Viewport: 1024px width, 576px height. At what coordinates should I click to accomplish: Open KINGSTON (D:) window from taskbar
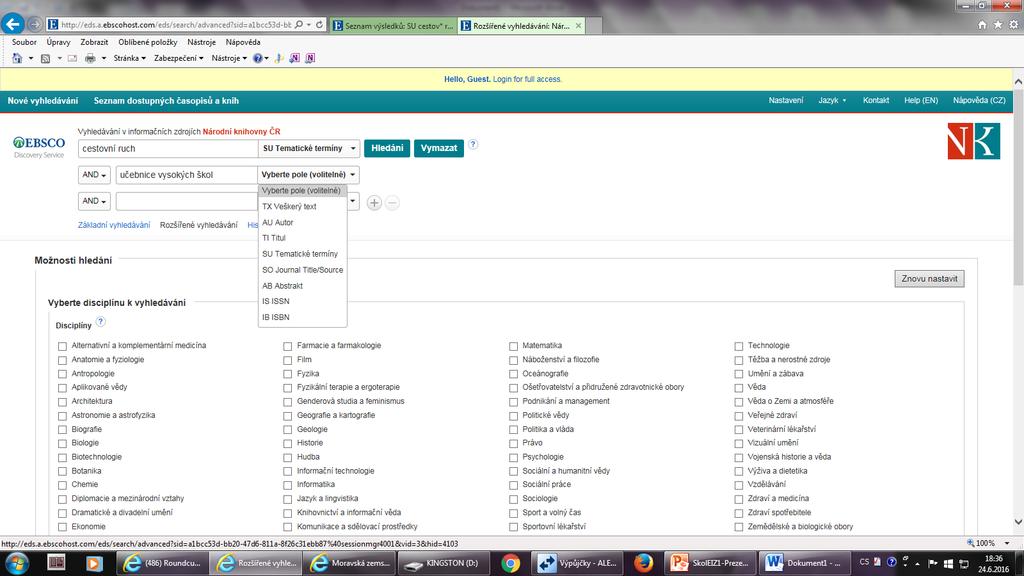click(443, 563)
